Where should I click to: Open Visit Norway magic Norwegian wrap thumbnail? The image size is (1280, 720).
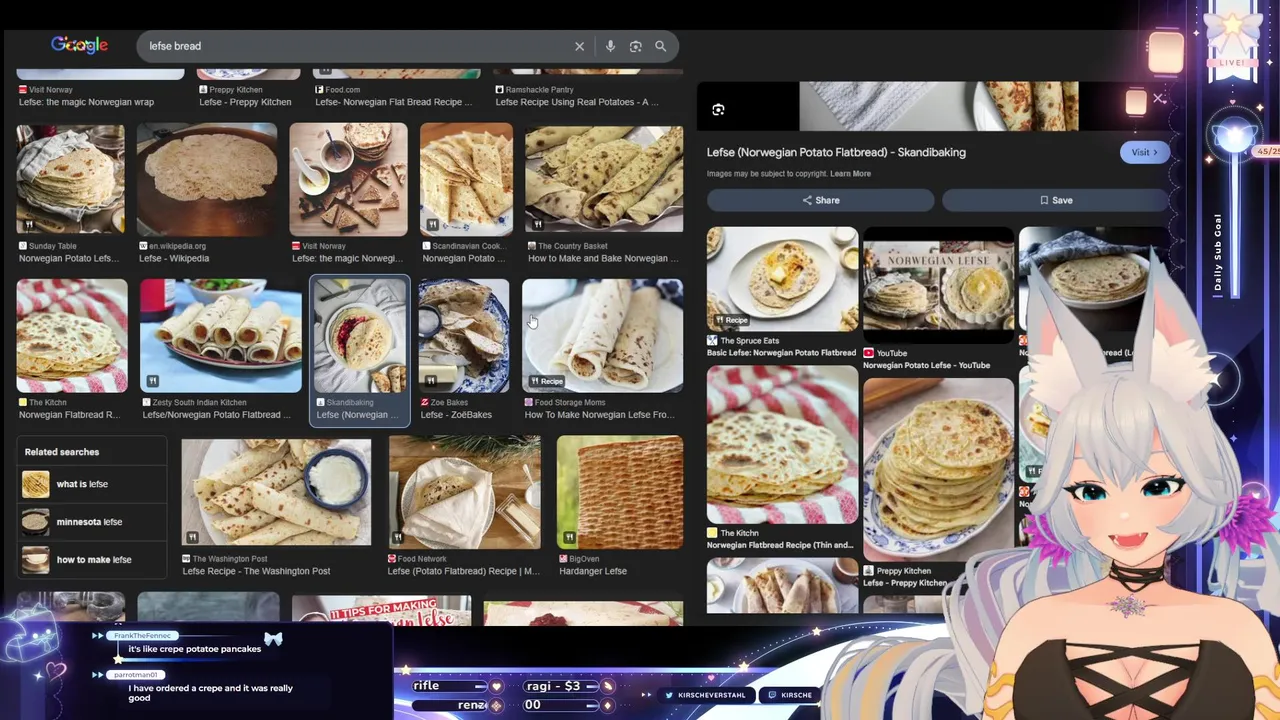click(x=349, y=179)
